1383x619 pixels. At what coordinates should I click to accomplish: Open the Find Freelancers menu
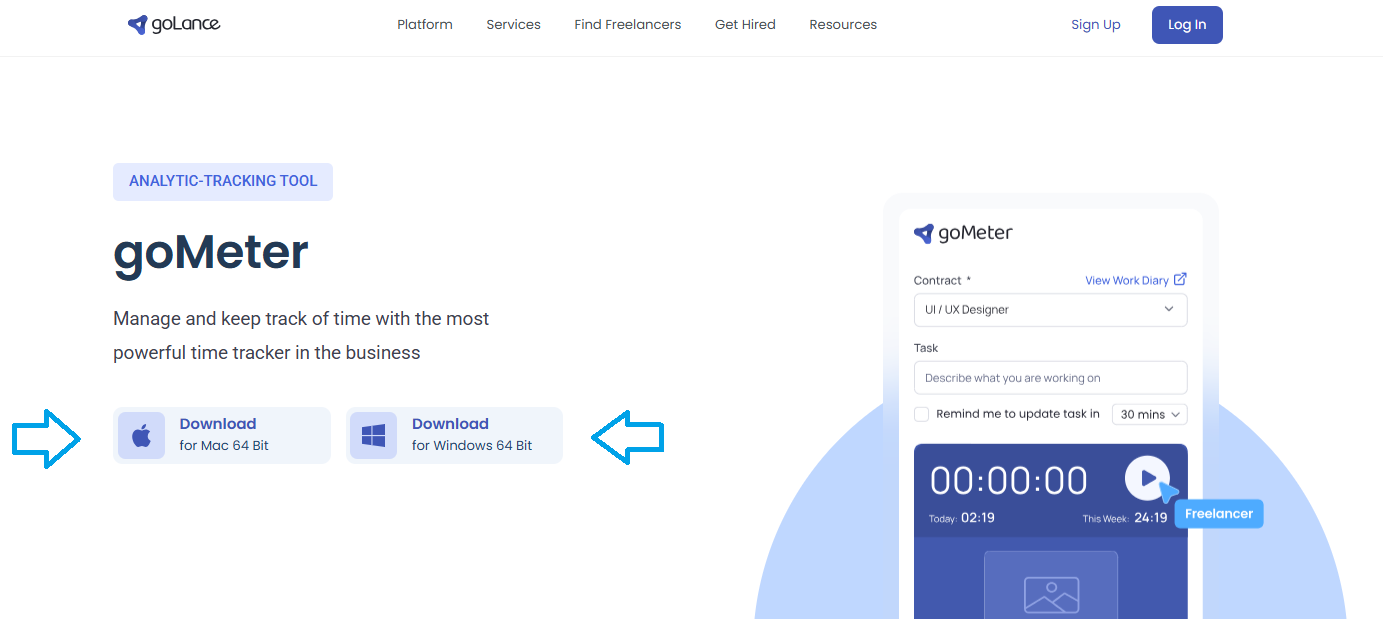[x=628, y=25]
